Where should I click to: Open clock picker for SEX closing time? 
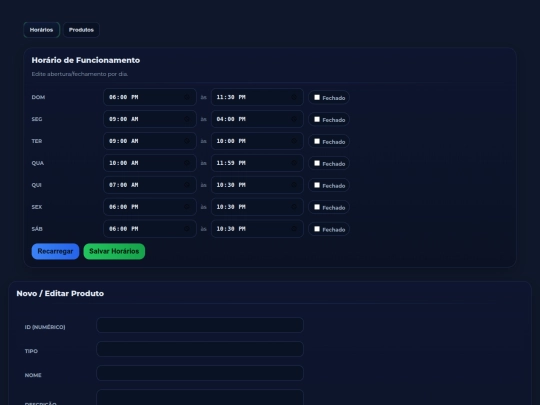[x=294, y=207]
